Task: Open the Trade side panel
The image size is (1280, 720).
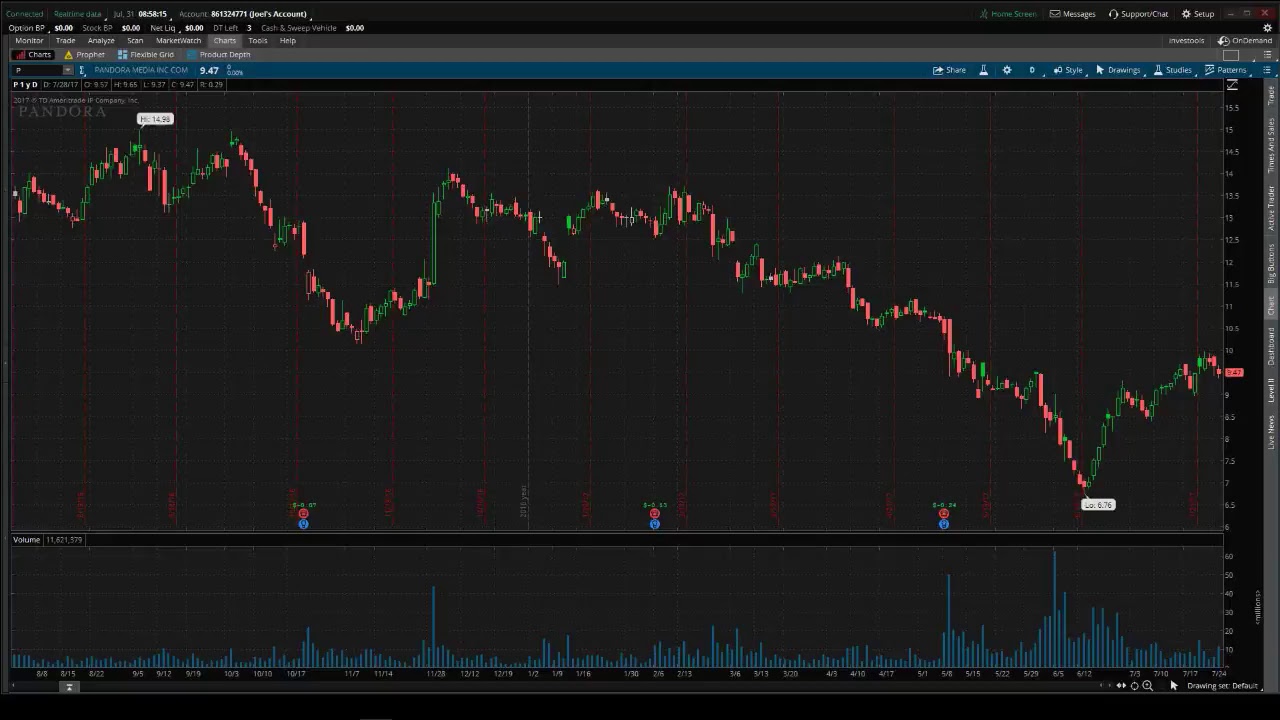Action: coord(1271,93)
